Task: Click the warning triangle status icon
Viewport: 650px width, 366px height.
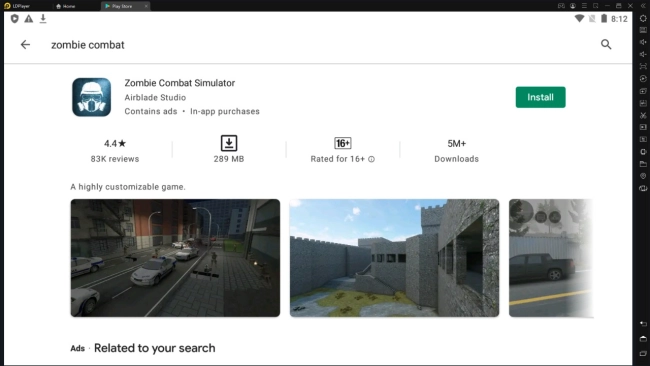Action: coord(29,19)
